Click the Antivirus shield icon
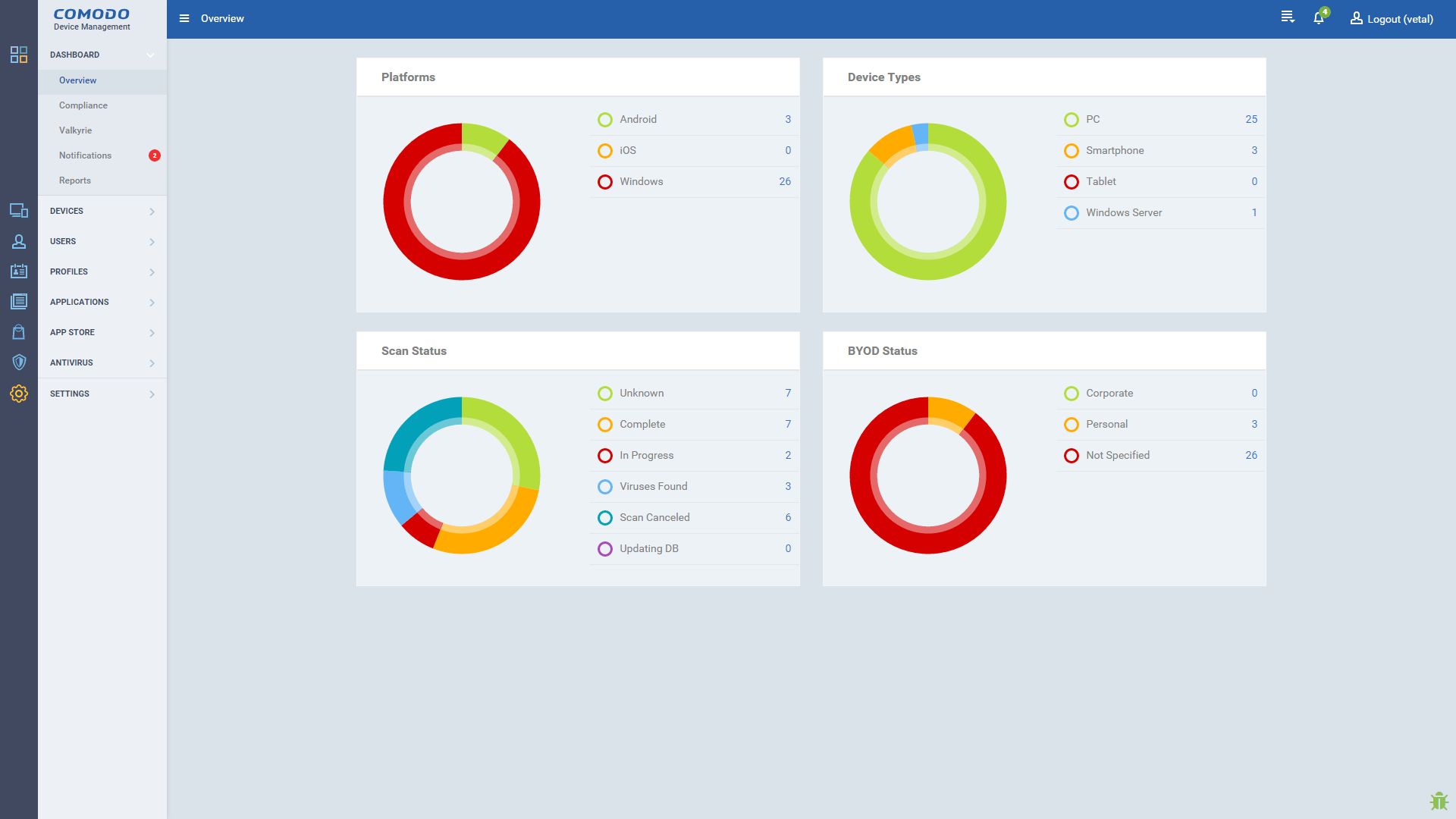The width and height of the screenshot is (1456, 819). tap(18, 362)
